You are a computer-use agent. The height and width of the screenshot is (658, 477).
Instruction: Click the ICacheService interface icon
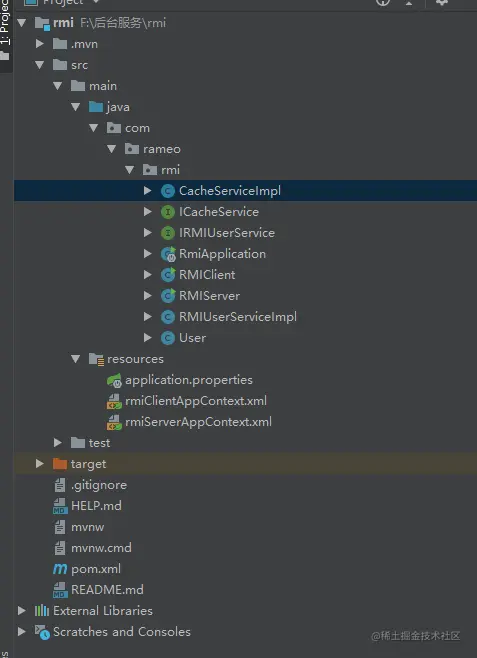pyautogui.click(x=168, y=212)
